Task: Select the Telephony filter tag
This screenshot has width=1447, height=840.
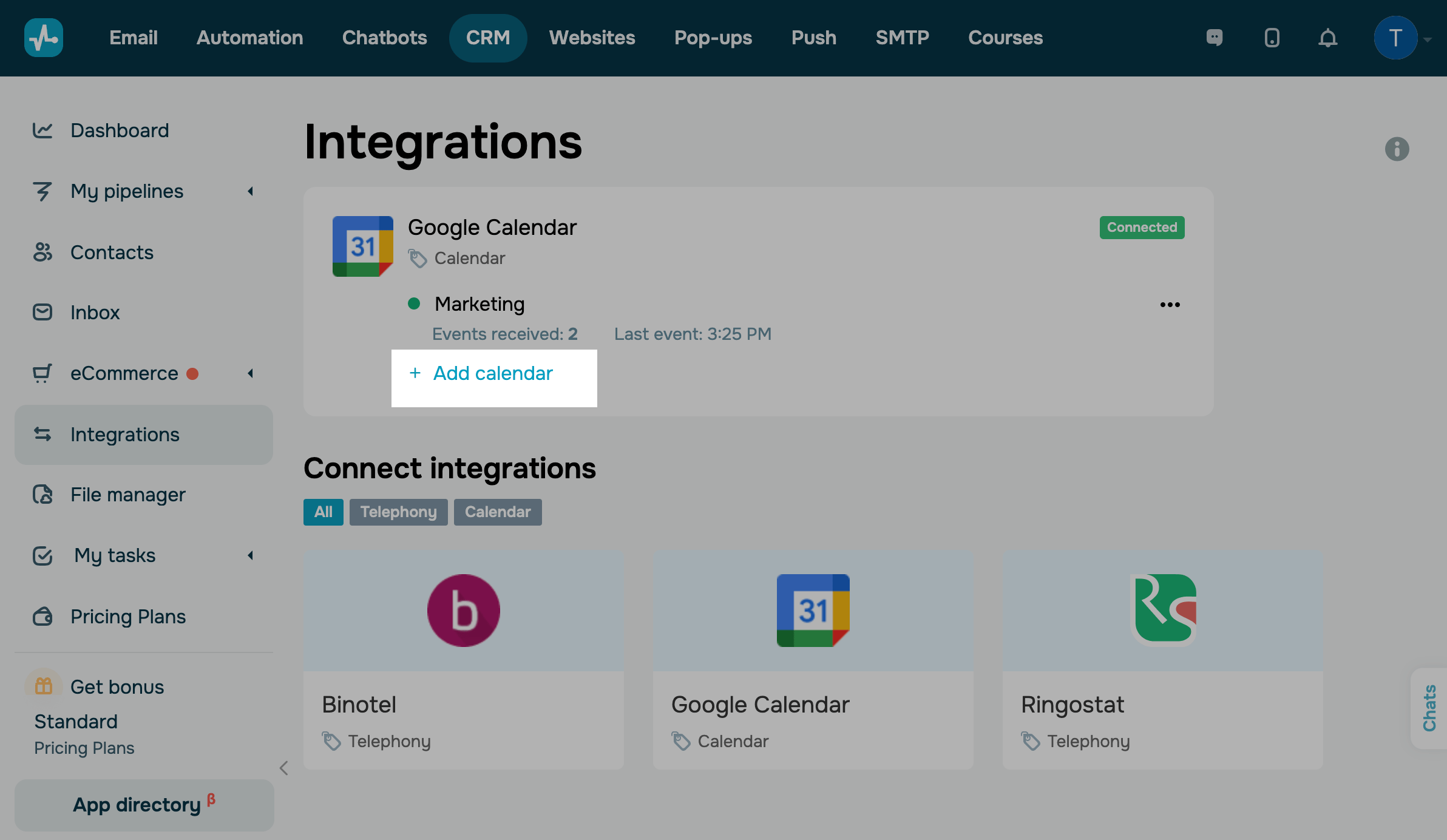Action: (x=398, y=512)
